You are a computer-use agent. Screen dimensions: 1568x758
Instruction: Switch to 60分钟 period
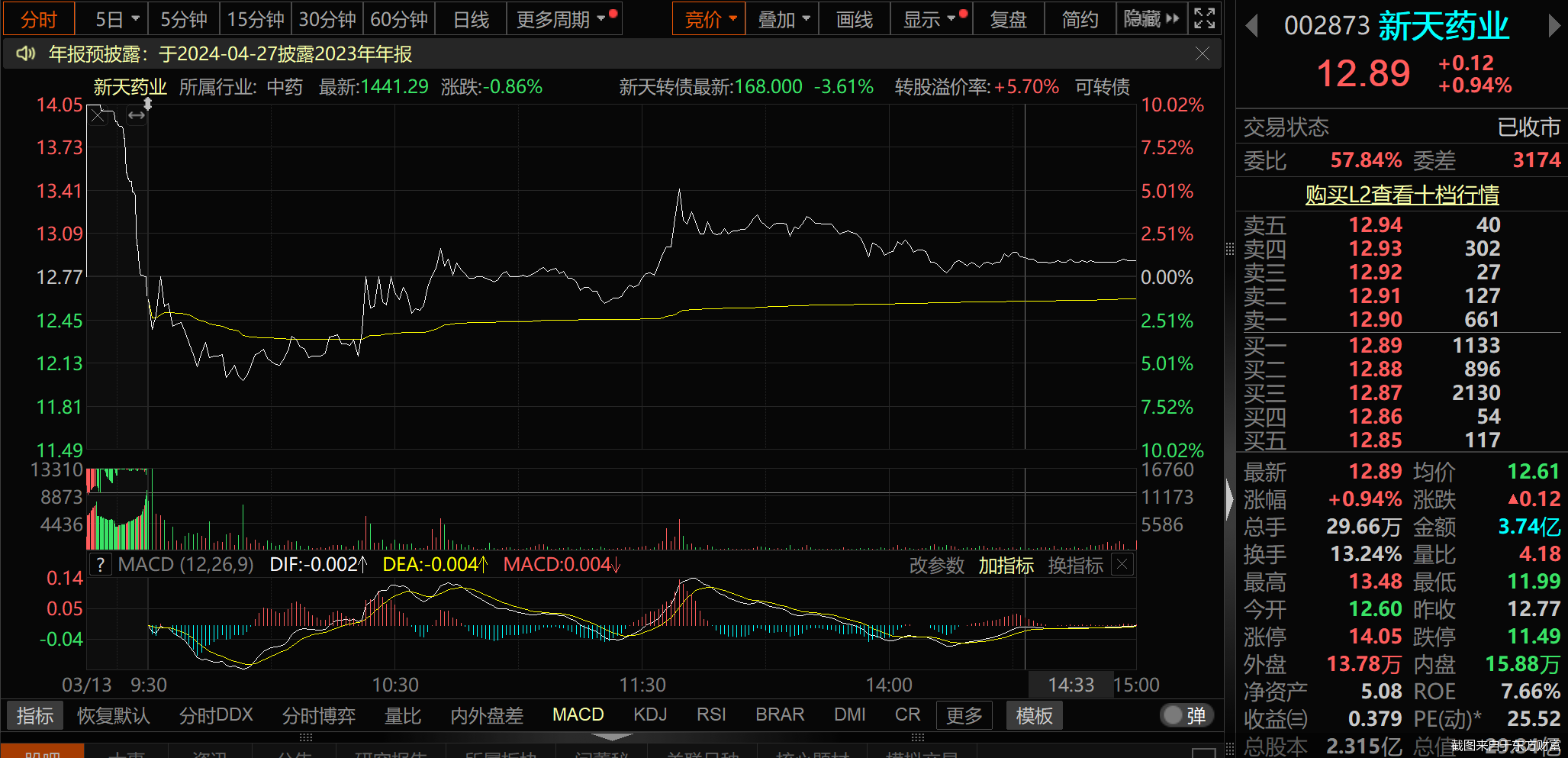(399, 19)
